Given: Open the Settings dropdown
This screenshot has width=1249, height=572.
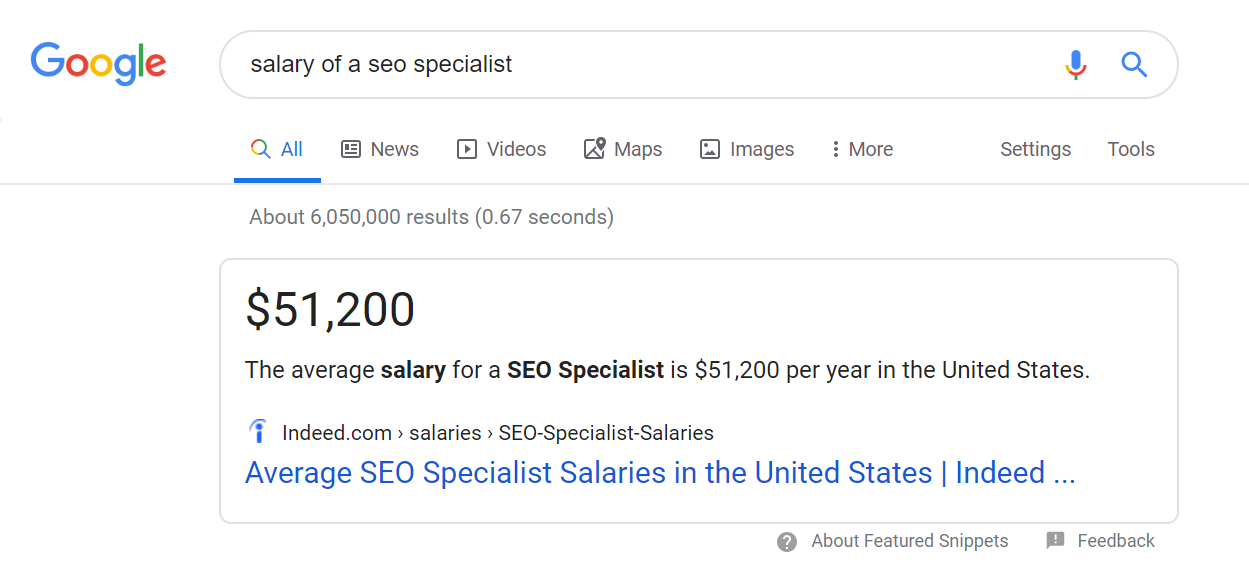Looking at the screenshot, I should (x=1035, y=149).
